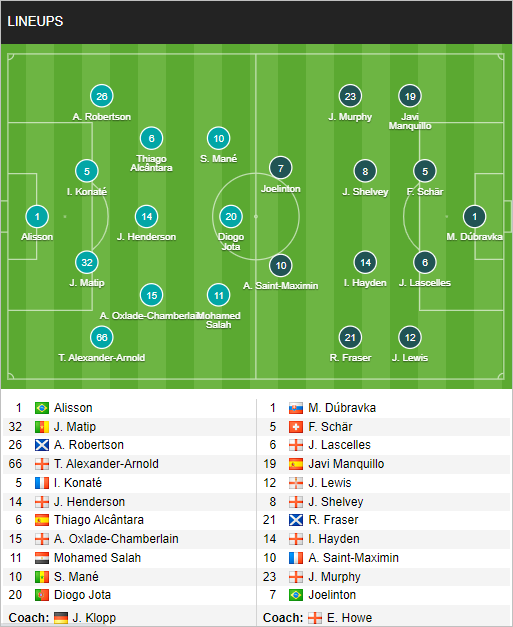Screen dimensions: 513x627
Task: Click Thiago Alcântara's number 6 marker
Action: pyautogui.click(x=151, y=138)
